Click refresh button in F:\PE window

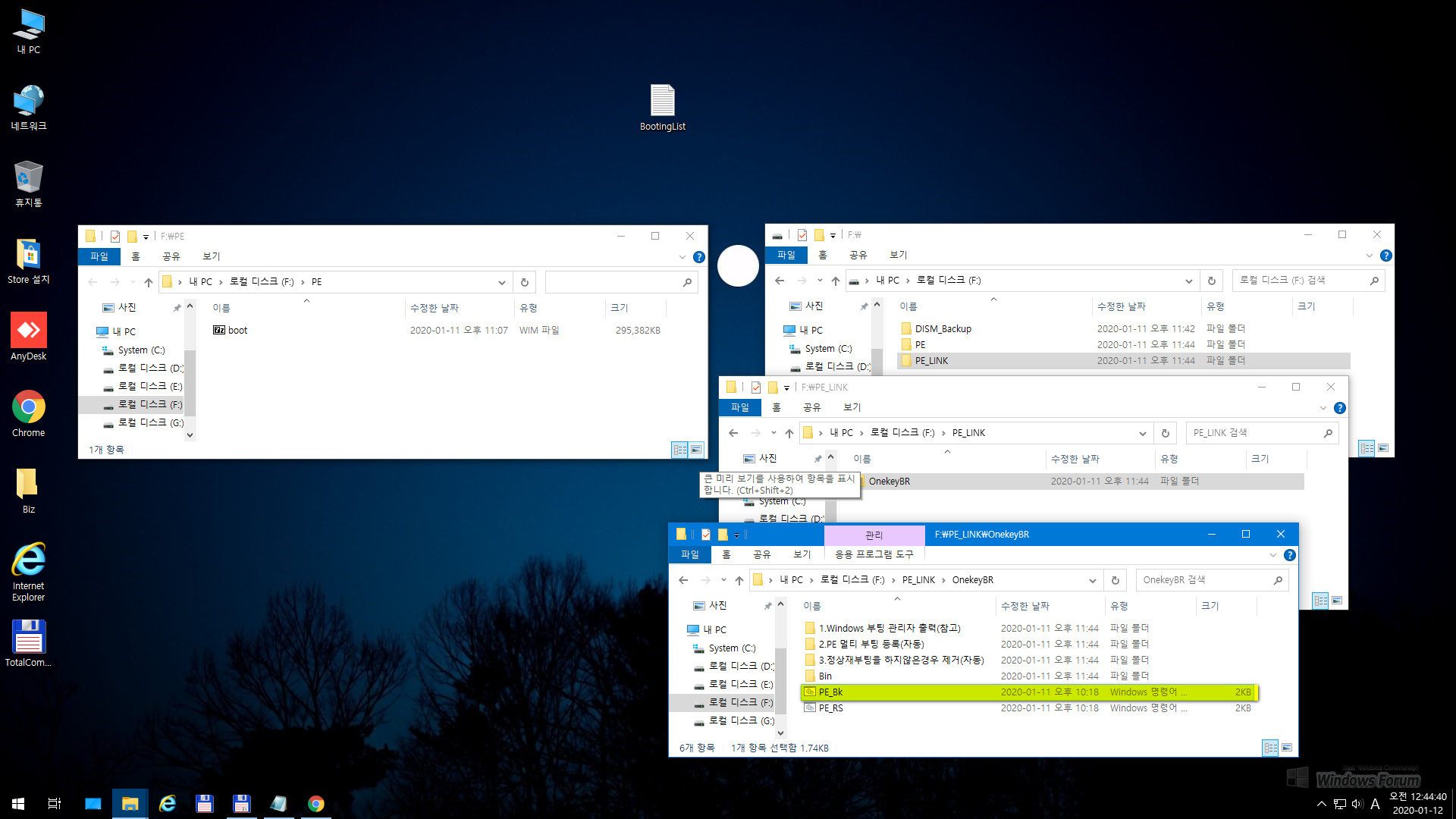524,282
